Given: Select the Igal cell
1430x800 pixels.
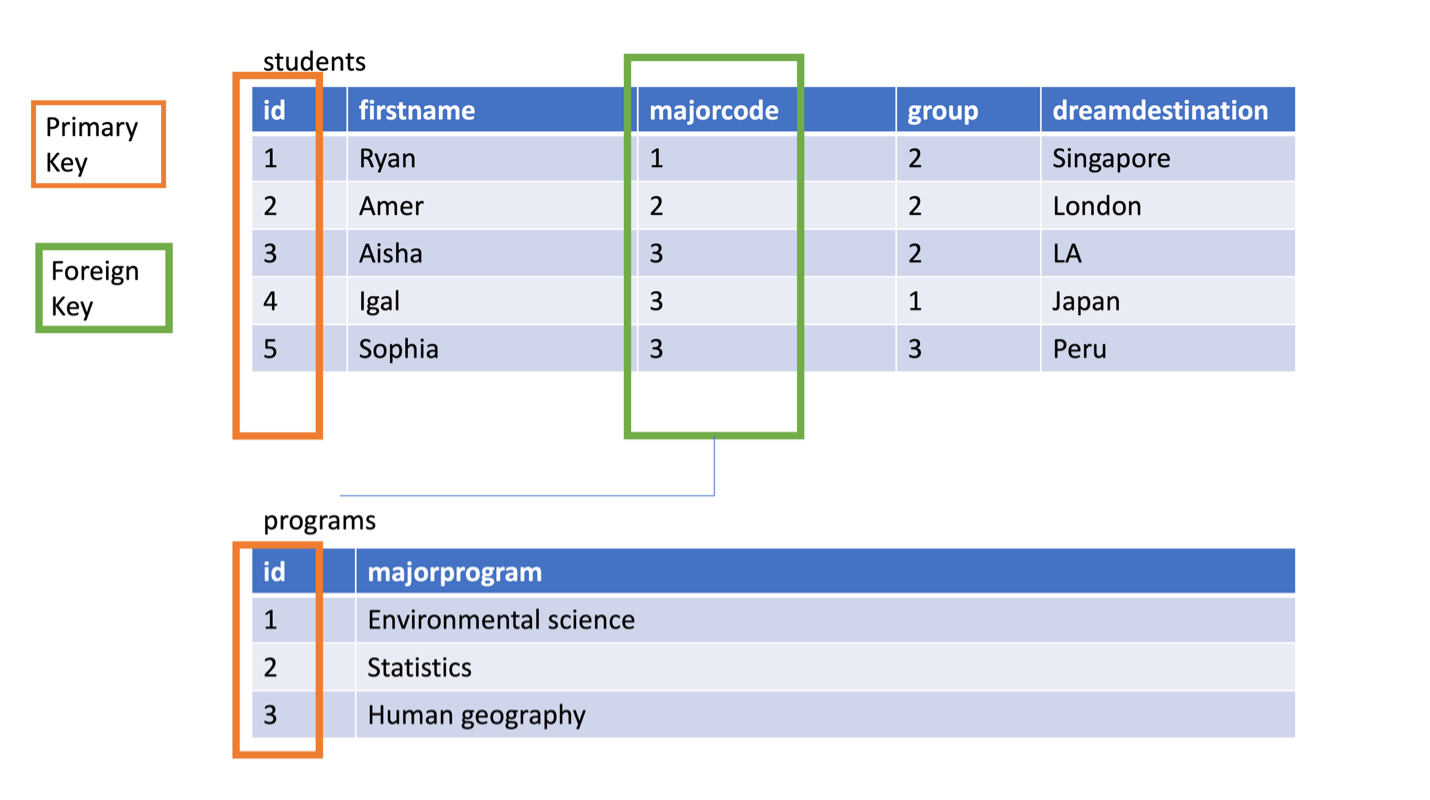Looking at the screenshot, I should tap(492, 302).
